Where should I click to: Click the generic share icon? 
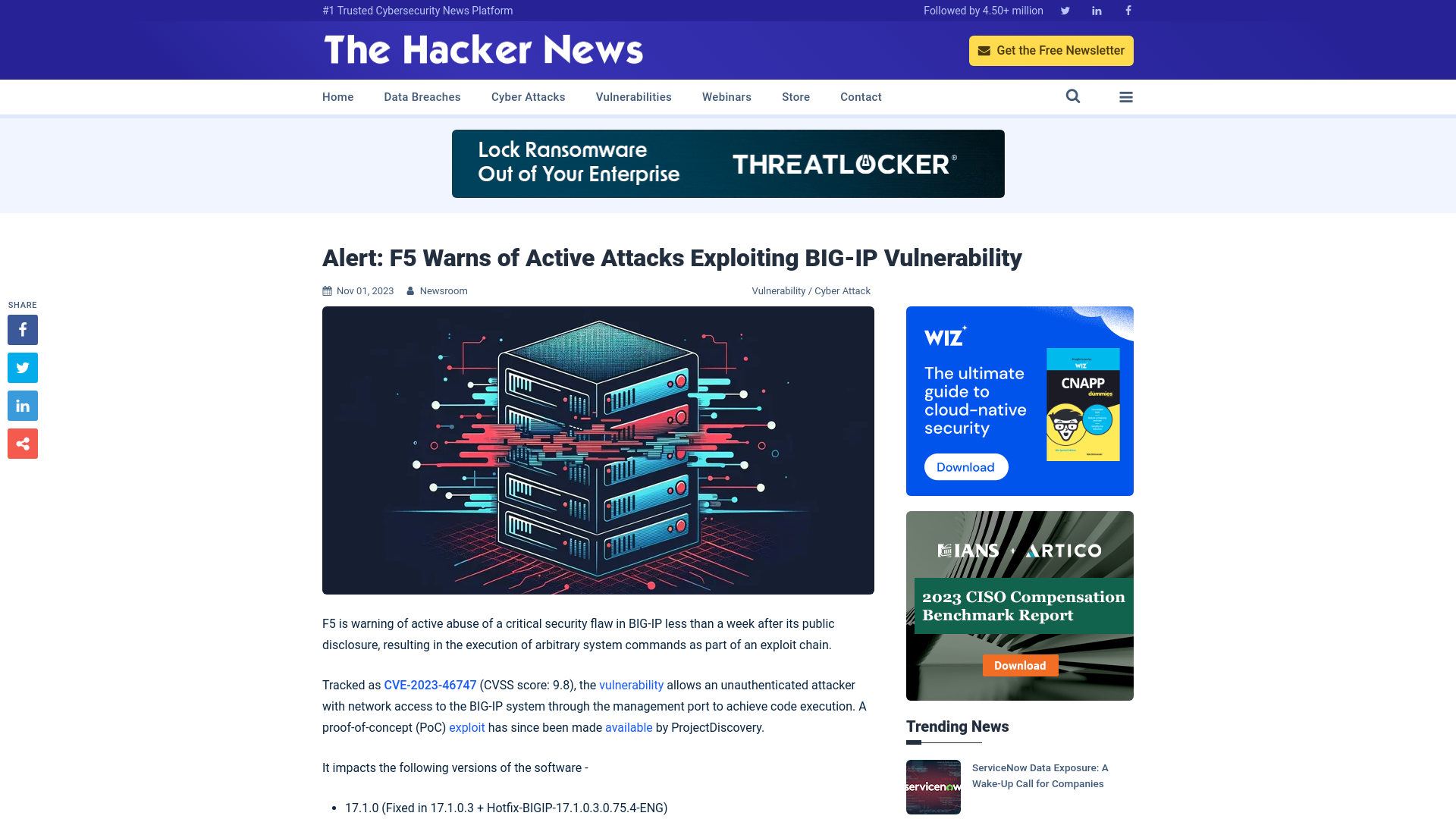[22, 444]
